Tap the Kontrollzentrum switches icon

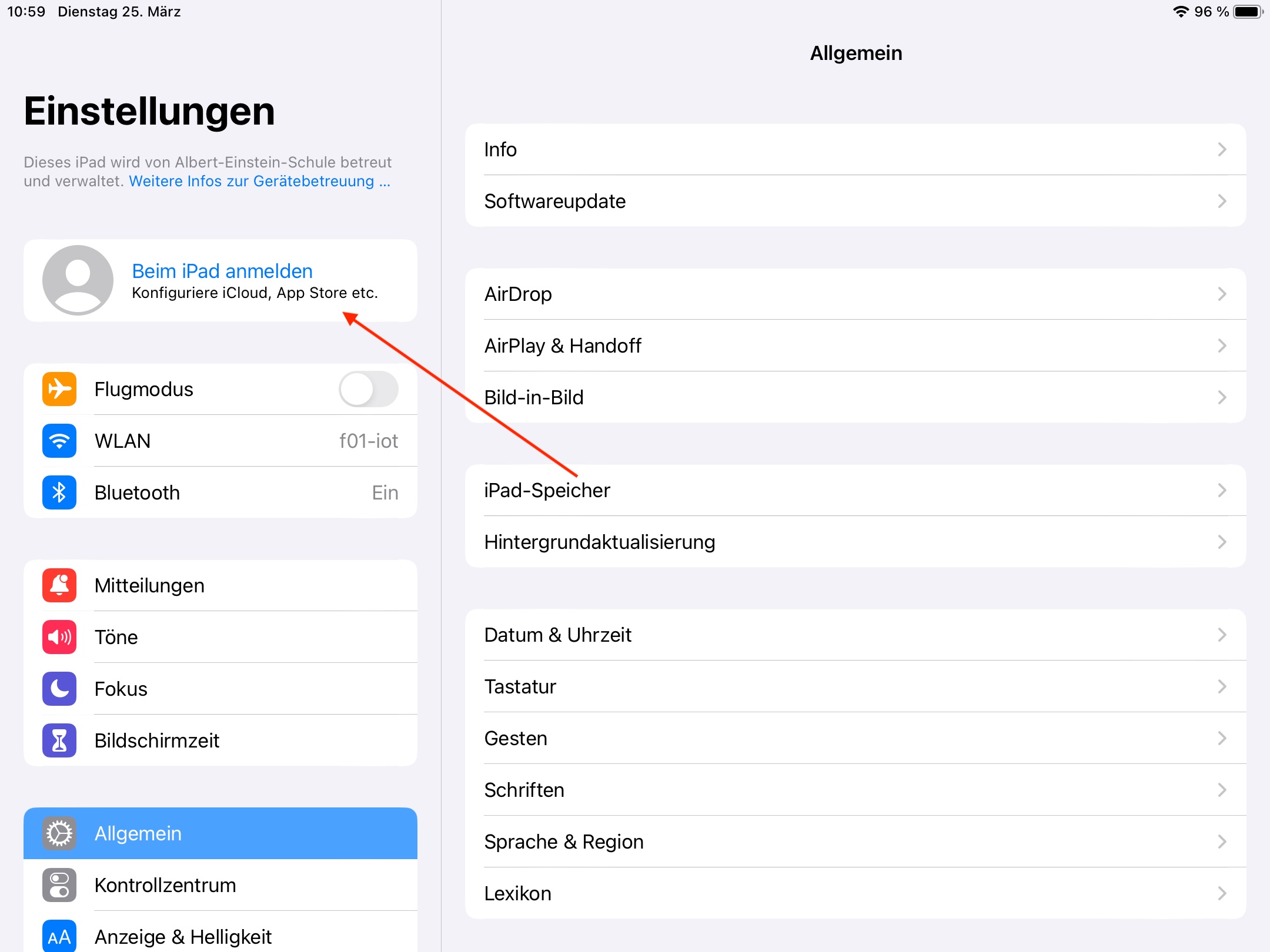[x=59, y=885]
